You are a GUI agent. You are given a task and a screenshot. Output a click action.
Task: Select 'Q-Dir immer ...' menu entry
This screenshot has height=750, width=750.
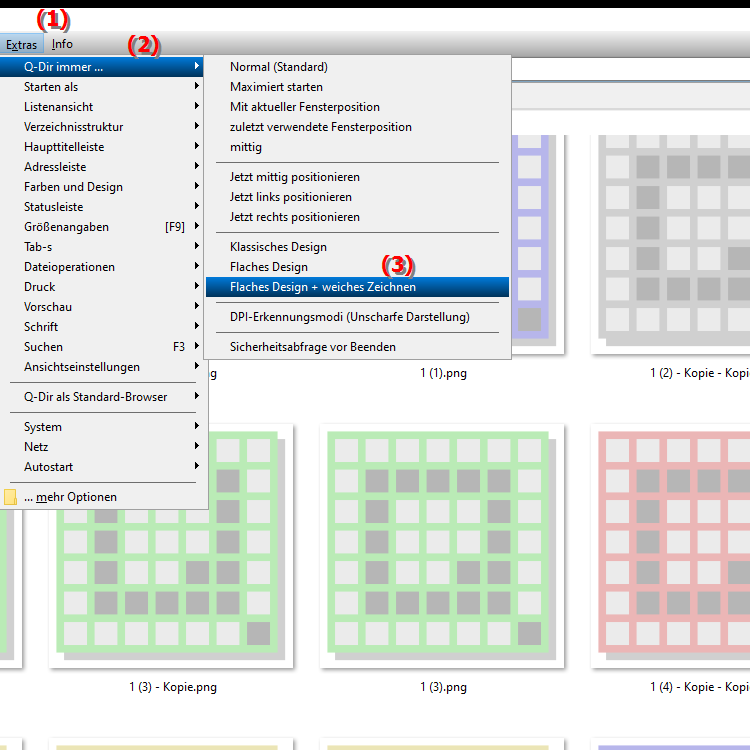[101, 67]
